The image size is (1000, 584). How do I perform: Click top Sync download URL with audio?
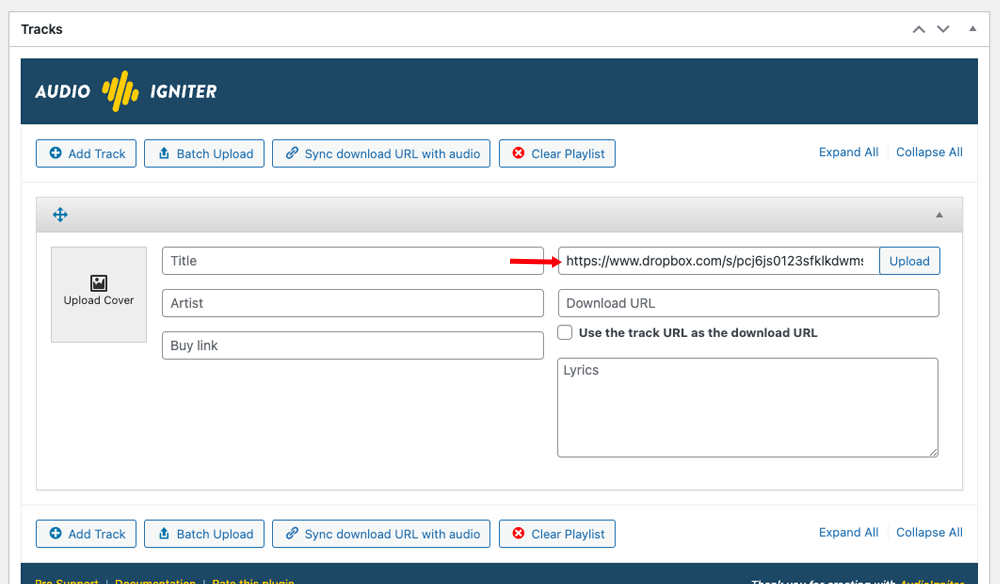coord(381,154)
